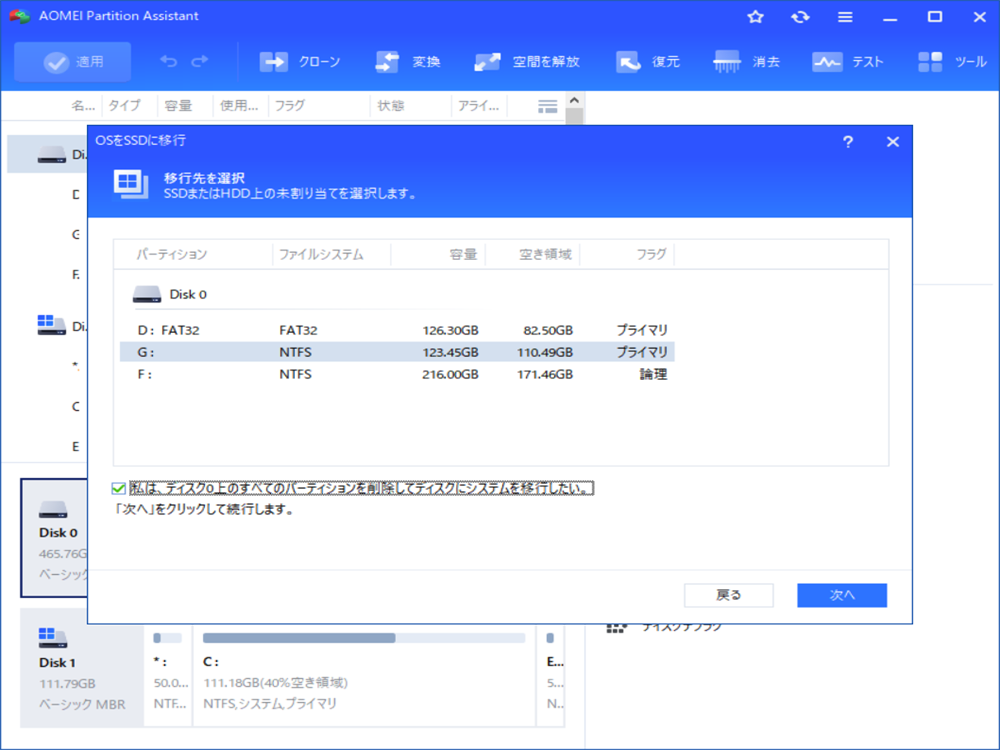This screenshot has height=750, width=1000.
Task: Click the help question mark in dialog
Action: (x=848, y=142)
